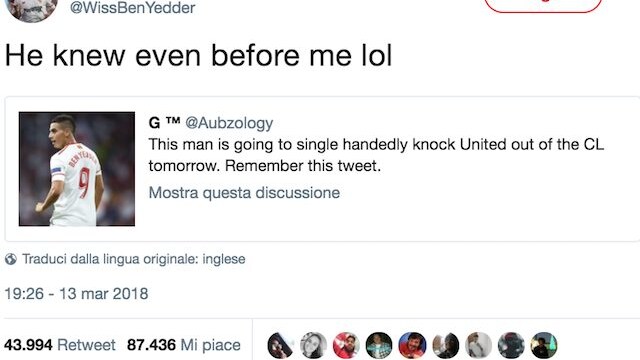Open the @Aubzology handle link

229,123
